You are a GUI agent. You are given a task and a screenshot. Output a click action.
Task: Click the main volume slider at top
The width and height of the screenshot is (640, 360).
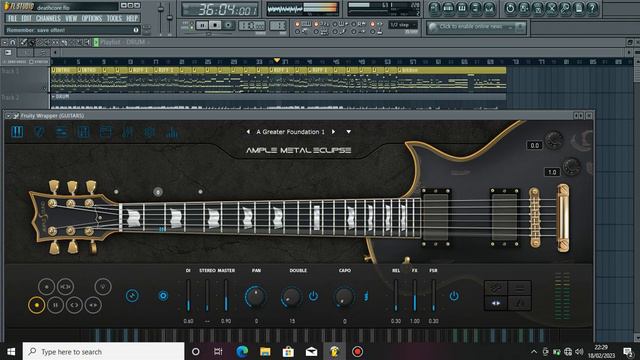161,18
